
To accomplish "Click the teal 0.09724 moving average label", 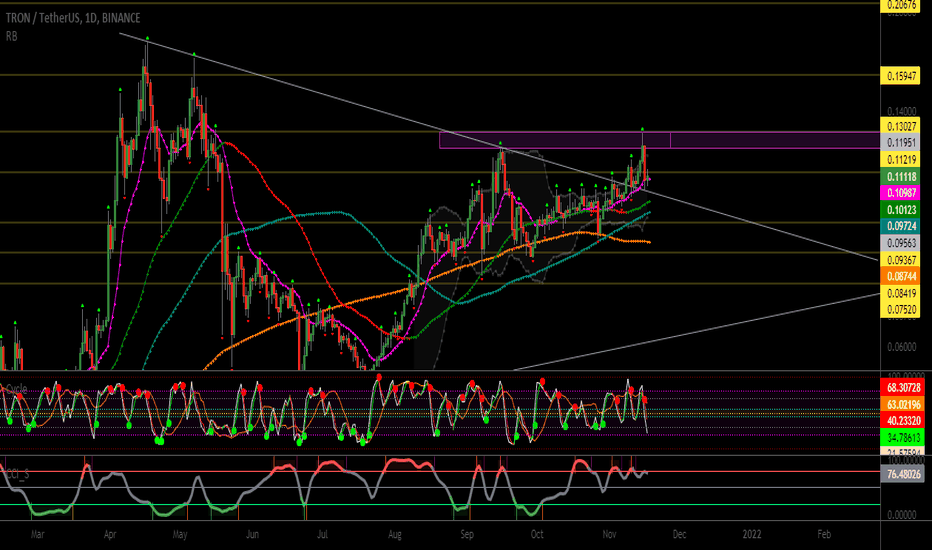I will (900, 226).
